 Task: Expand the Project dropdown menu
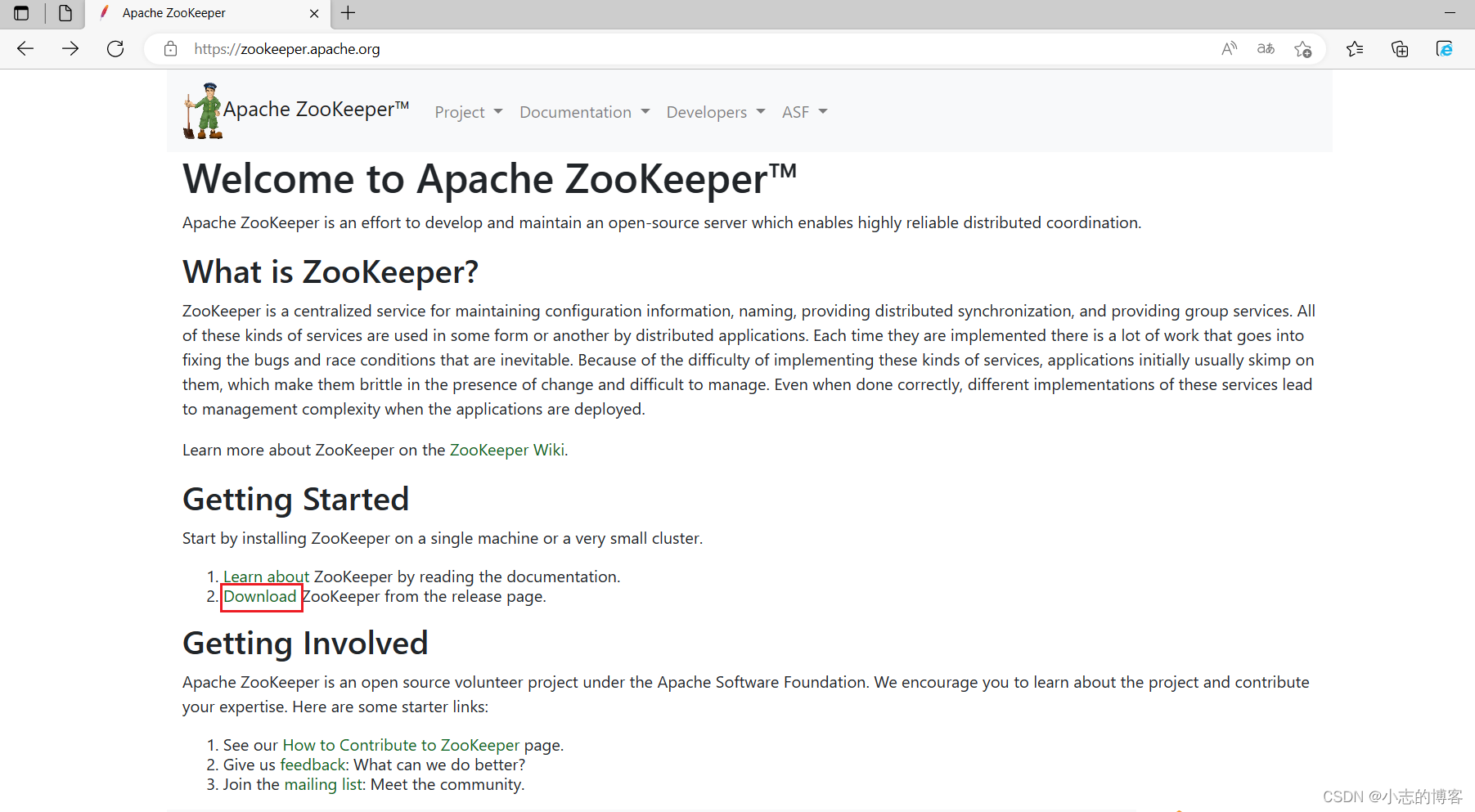point(468,112)
